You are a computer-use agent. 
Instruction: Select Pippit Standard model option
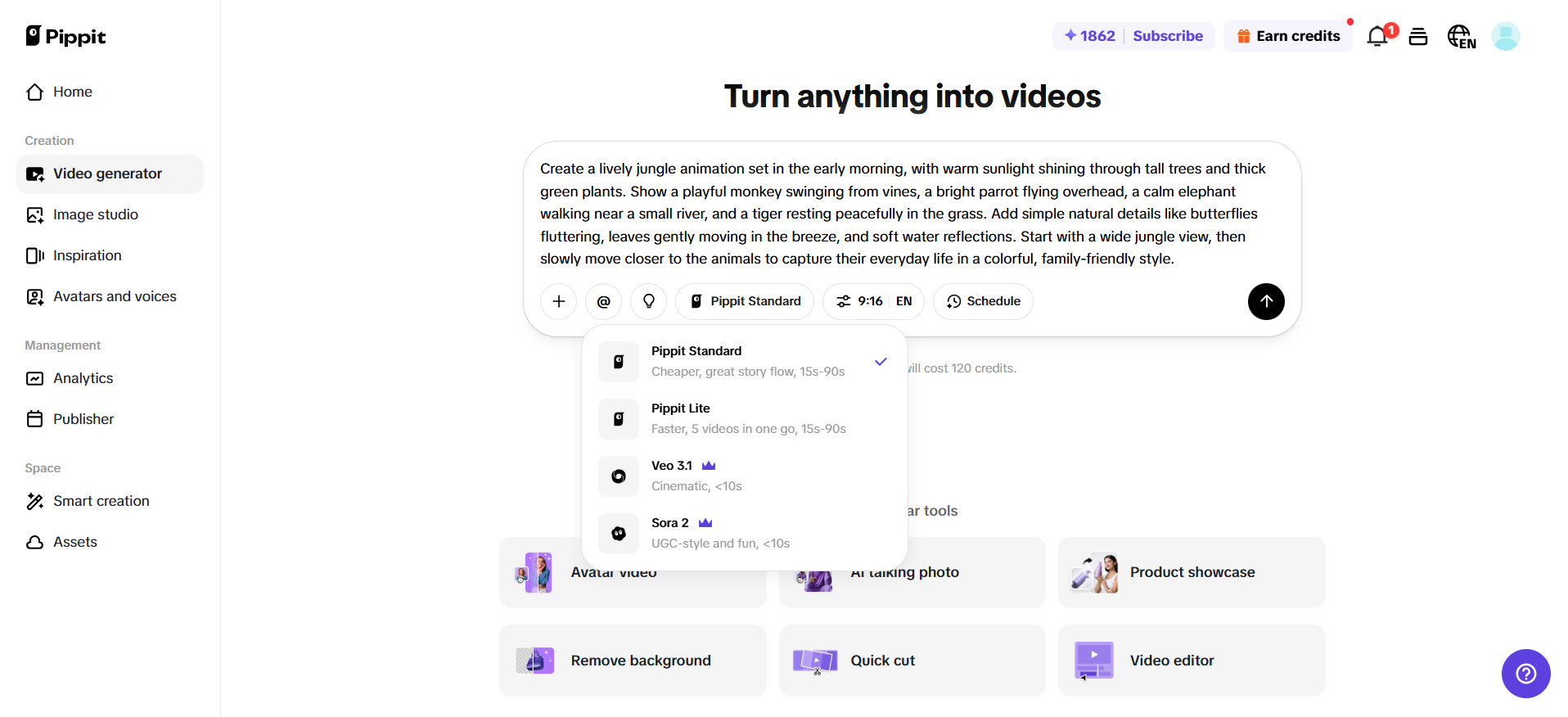pyautogui.click(x=745, y=361)
